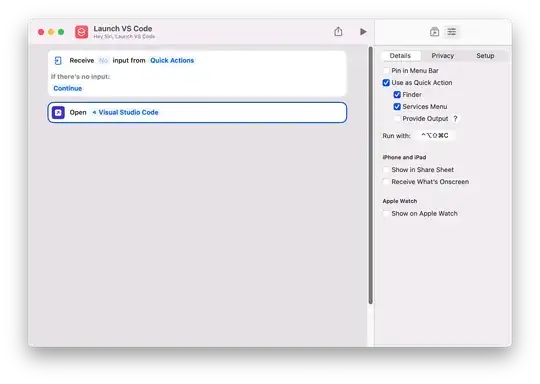Uncheck the Services Menu checkbox
Viewport: 540px width, 384px height.
(397, 107)
